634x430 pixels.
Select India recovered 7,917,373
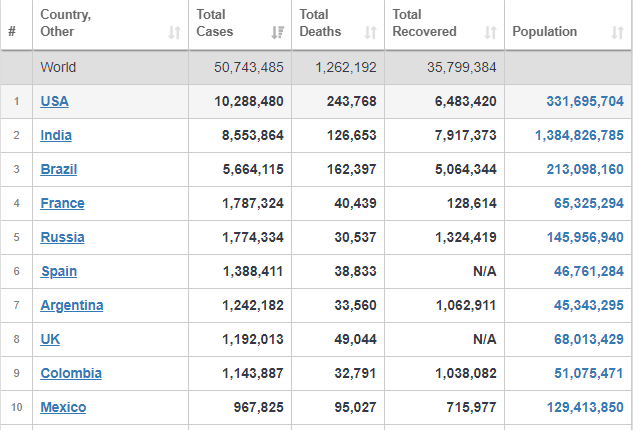[465, 135]
